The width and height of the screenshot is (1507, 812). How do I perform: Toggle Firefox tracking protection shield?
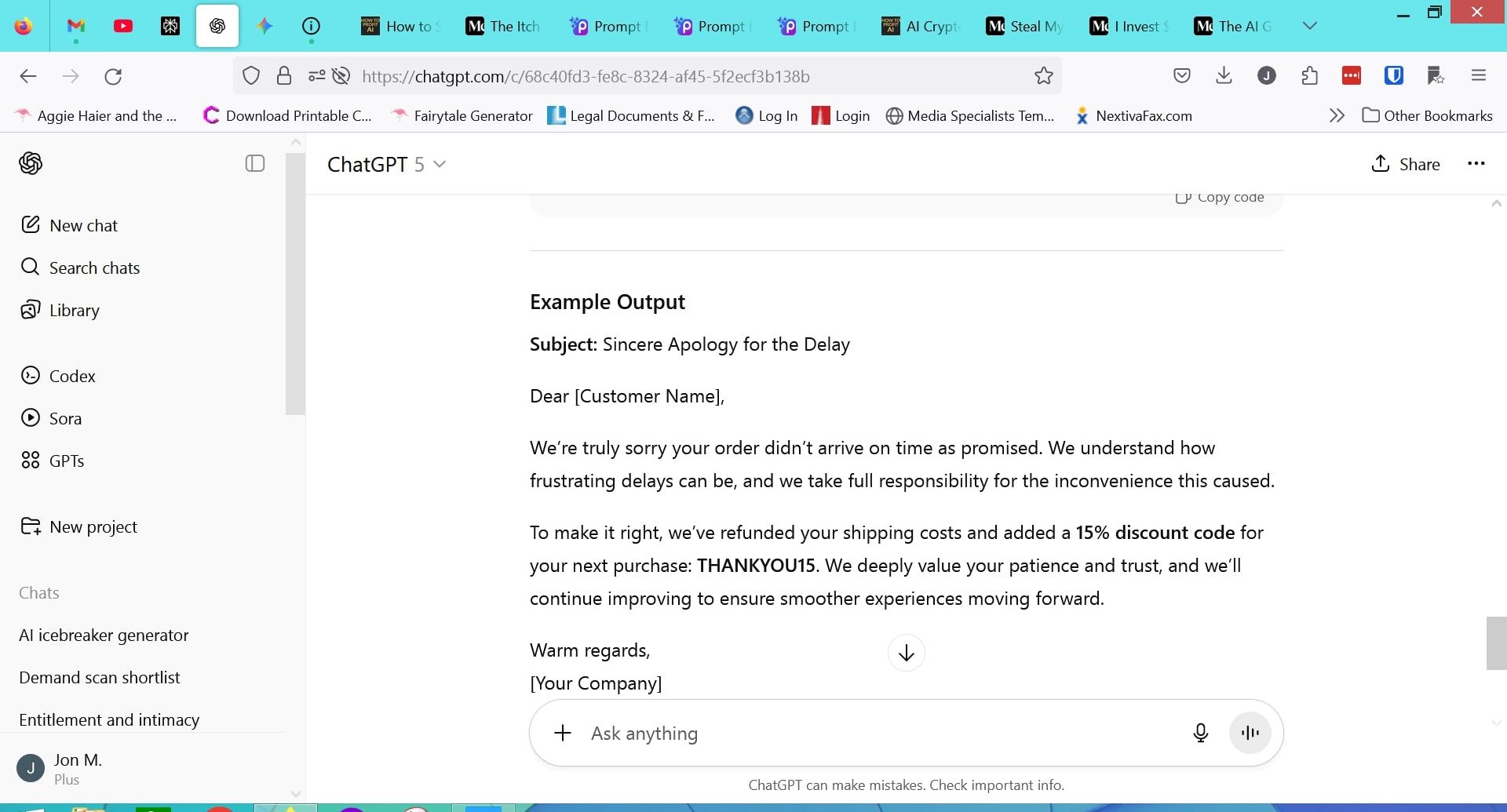[250, 76]
